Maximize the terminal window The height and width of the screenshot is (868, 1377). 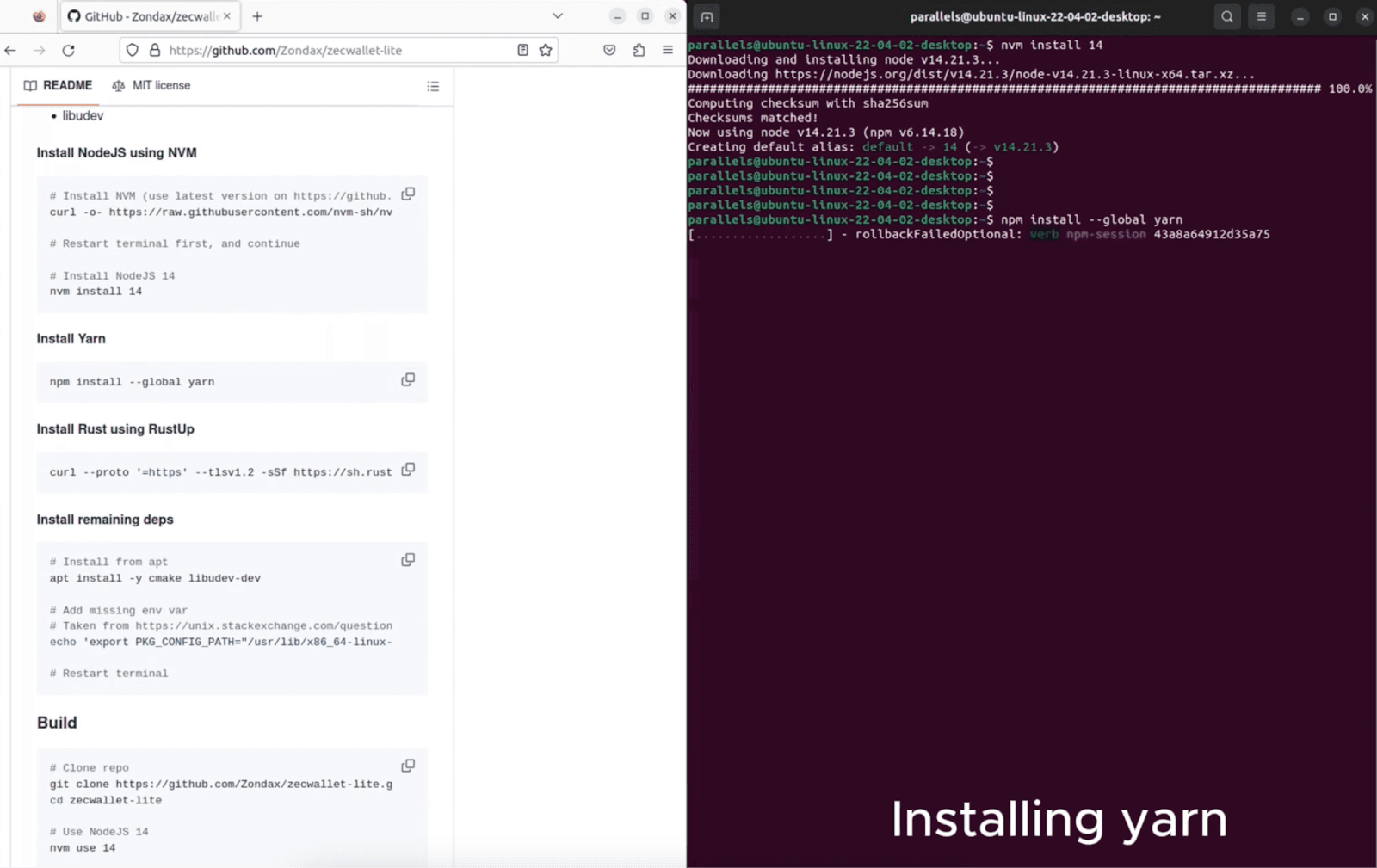[1332, 16]
